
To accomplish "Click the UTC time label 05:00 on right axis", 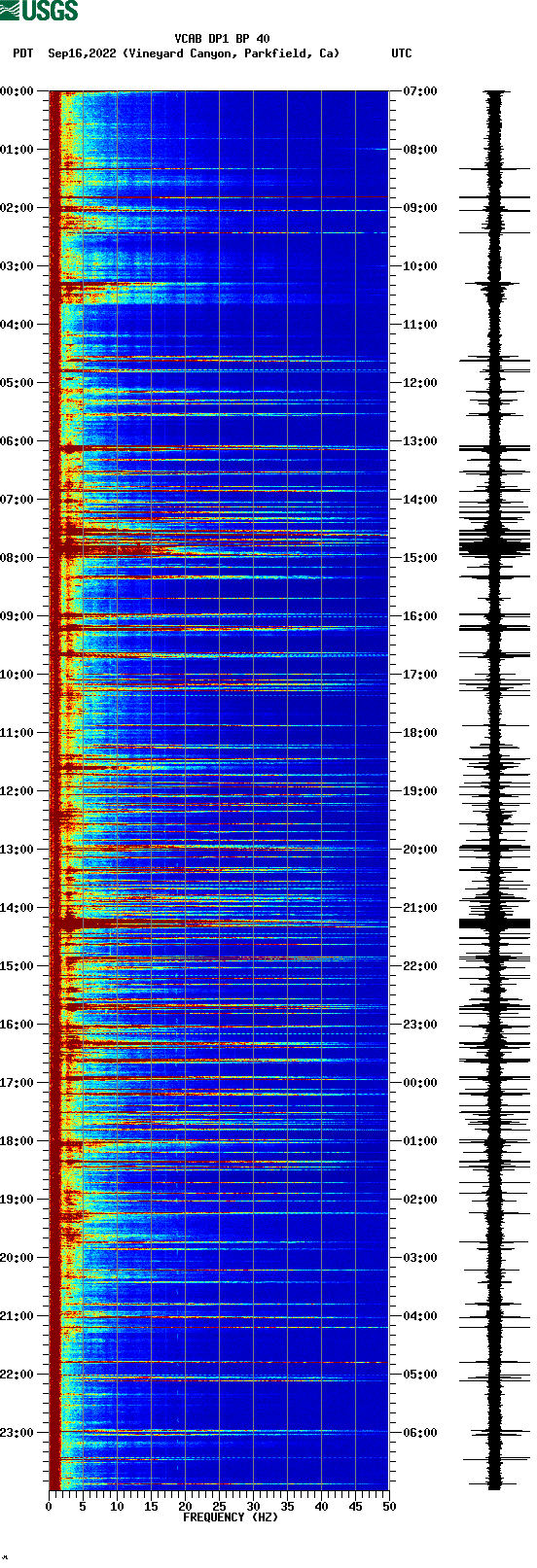I will pyautogui.click(x=420, y=1375).
